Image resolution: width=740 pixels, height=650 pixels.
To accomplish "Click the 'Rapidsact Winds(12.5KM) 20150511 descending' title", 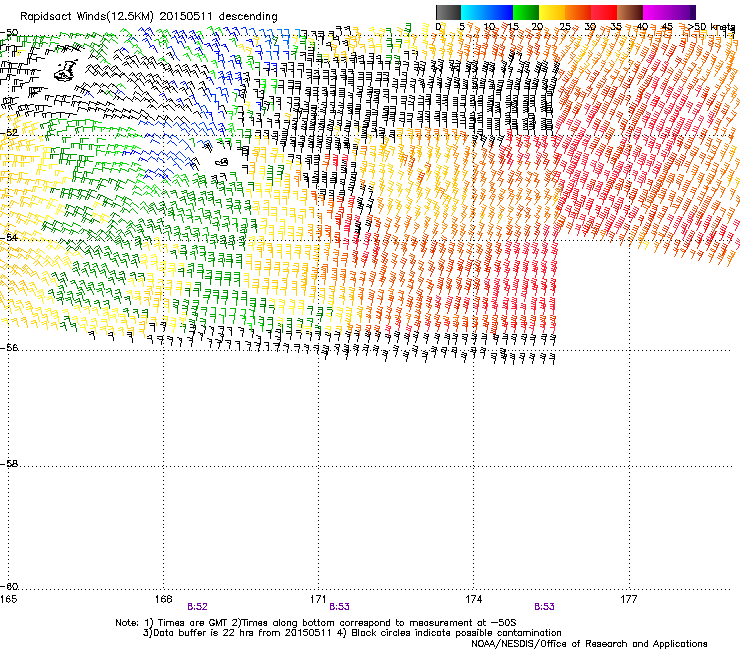I will [149, 16].
